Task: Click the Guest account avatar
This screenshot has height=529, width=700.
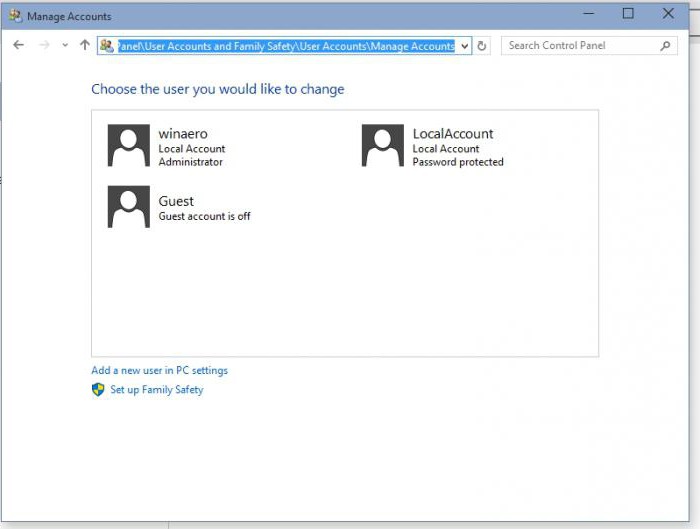Action: click(x=128, y=207)
